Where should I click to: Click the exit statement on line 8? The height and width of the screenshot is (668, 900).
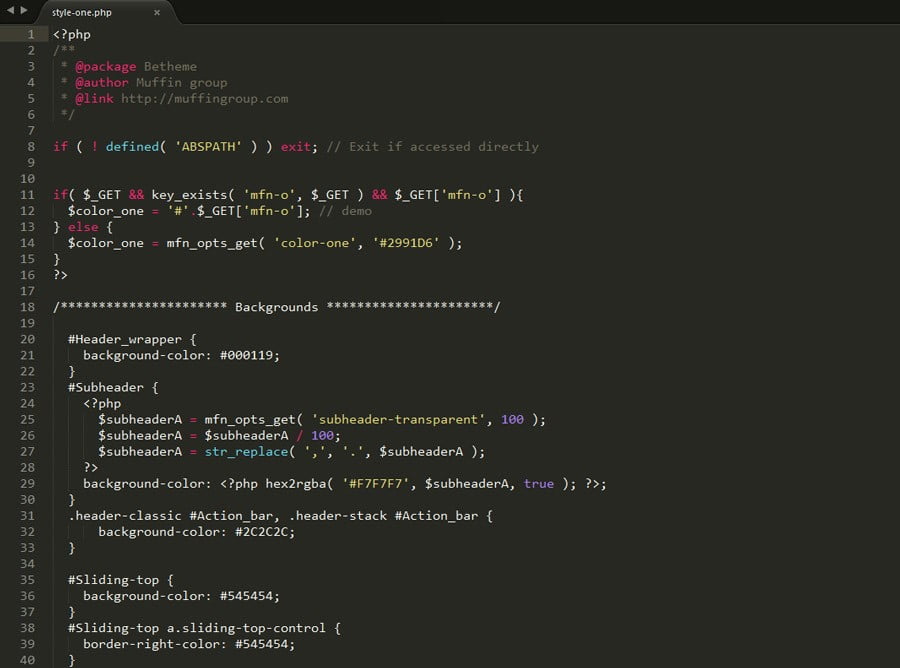[297, 146]
